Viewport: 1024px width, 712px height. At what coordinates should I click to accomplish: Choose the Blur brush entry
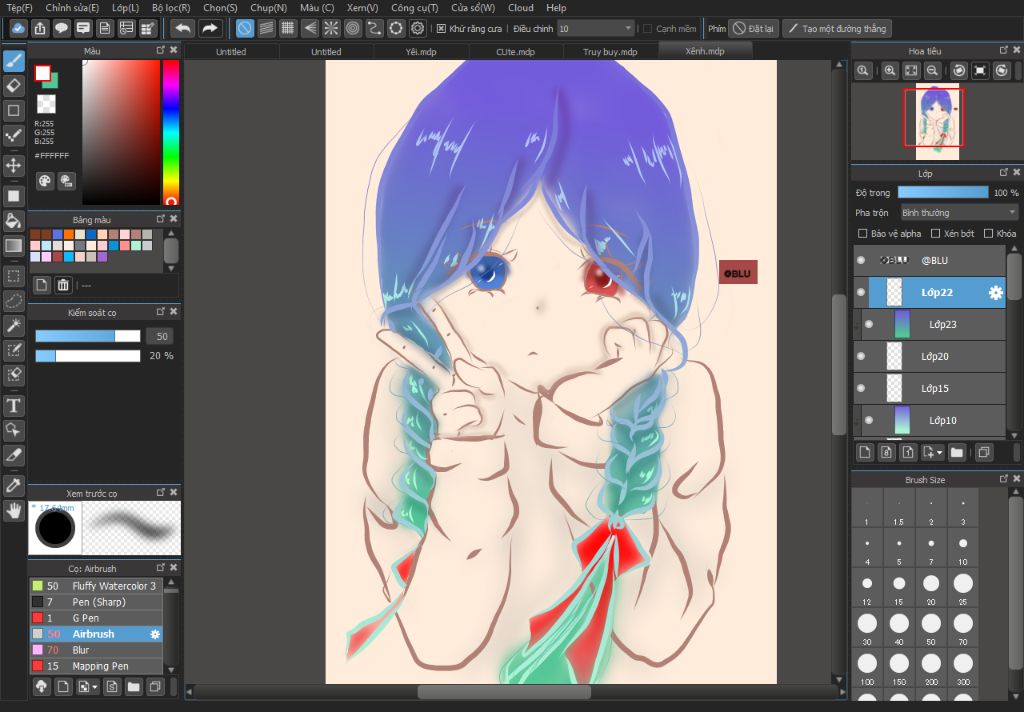pos(96,650)
